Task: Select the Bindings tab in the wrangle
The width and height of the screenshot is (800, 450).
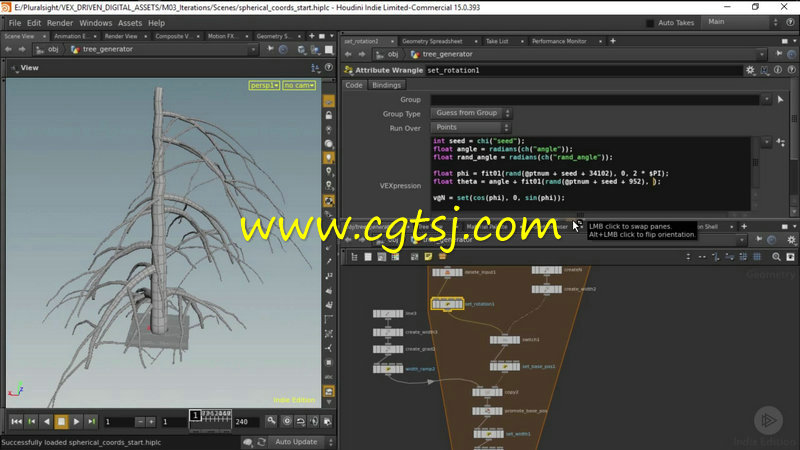Action: (386, 85)
